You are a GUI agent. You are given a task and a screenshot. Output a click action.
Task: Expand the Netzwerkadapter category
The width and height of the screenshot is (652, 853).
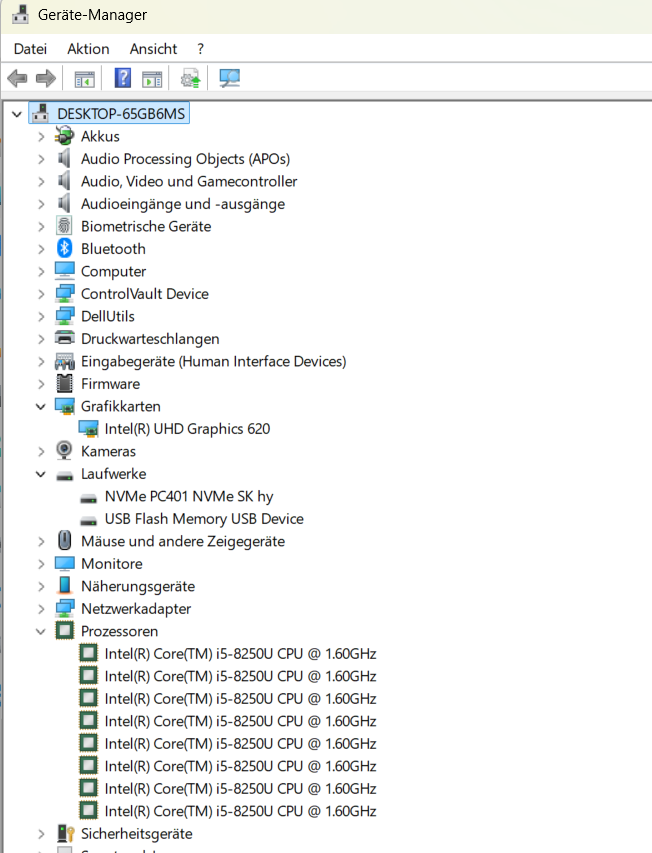click(x=41, y=609)
